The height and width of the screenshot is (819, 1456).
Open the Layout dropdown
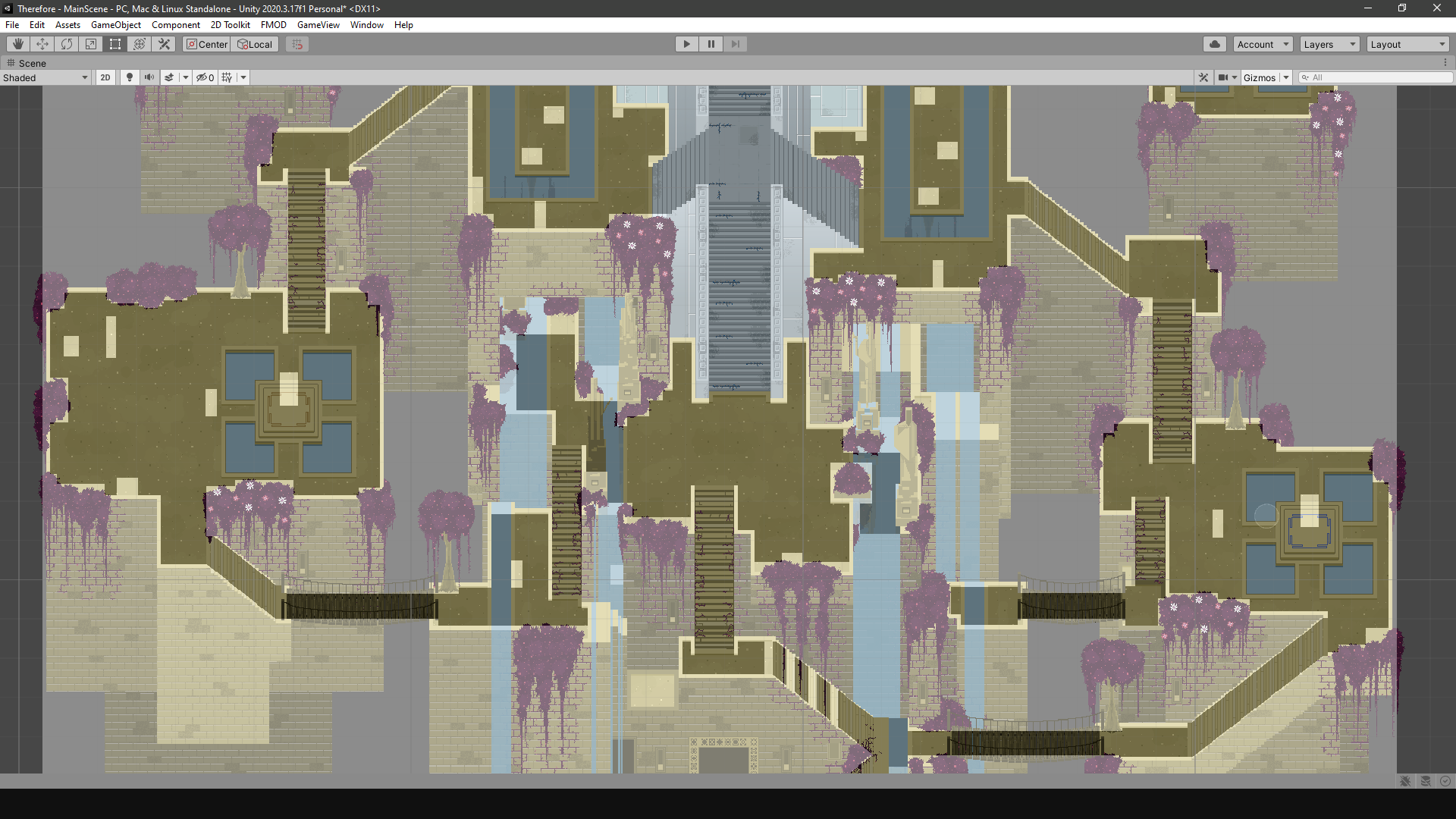pos(1408,44)
